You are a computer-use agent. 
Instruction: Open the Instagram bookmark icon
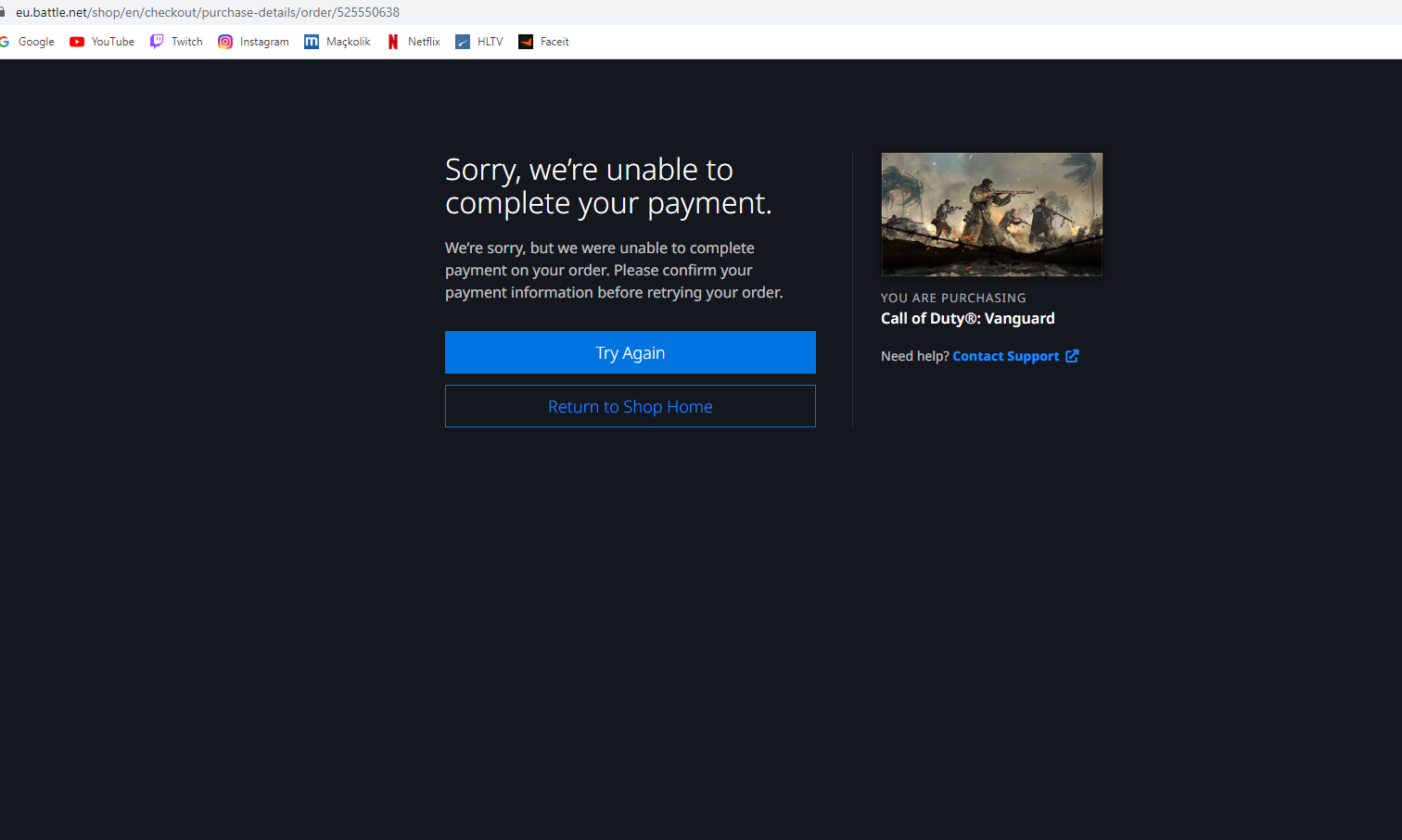pyautogui.click(x=225, y=42)
